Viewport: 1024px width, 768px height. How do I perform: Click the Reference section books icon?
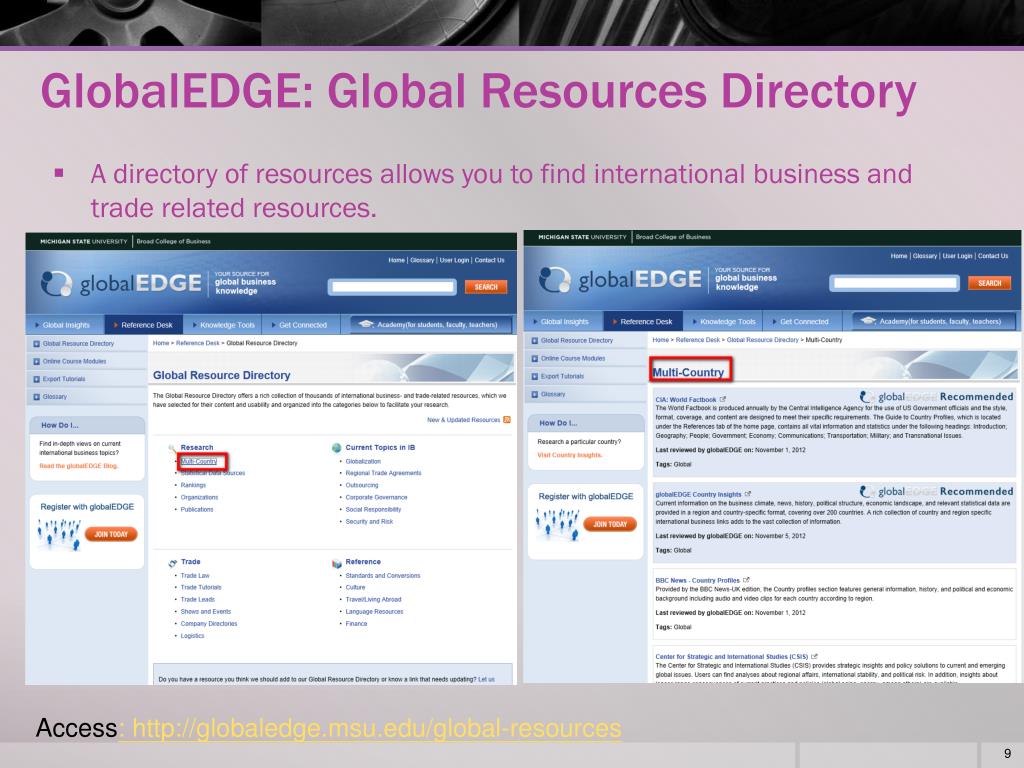point(337,563)
